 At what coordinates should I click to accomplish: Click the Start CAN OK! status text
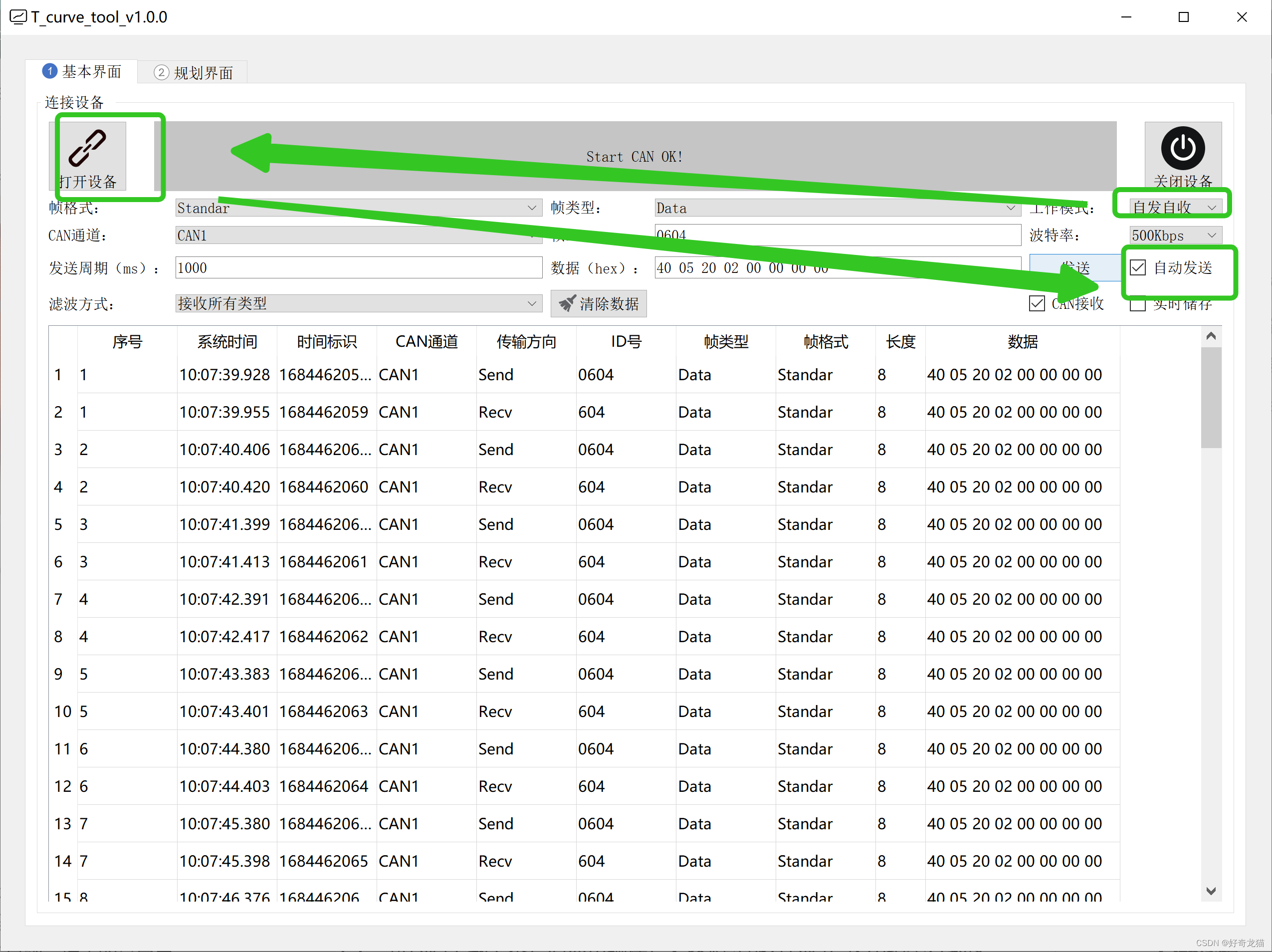click(635, 157)
